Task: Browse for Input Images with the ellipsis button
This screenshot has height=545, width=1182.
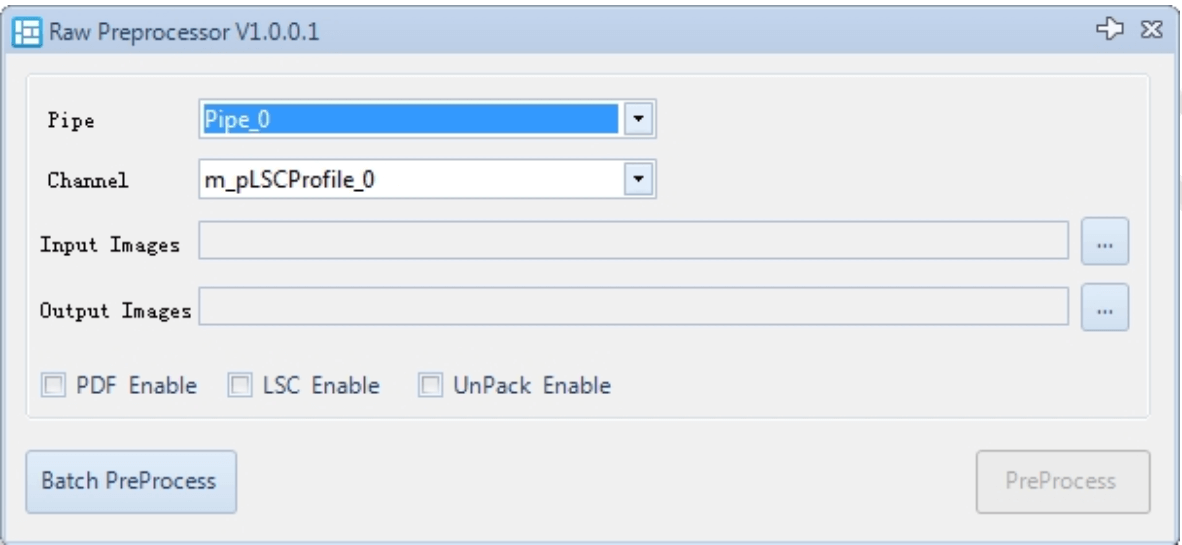Action: (x=1105, y=241)
